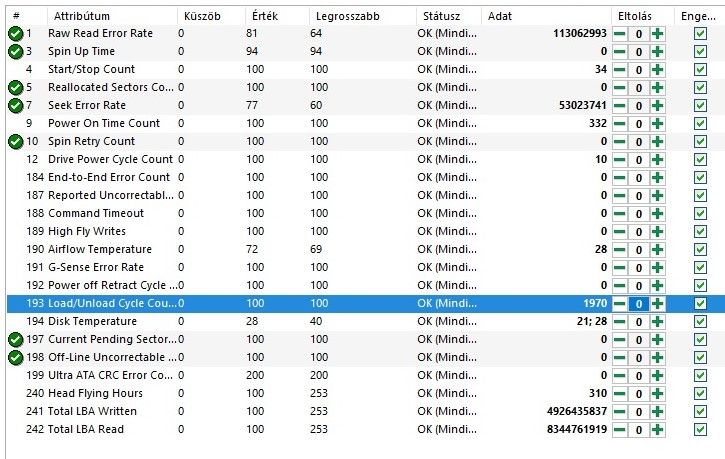The width and height of the screenshot is (725, 459).
Task: Increase offset for Current Pending Sector
Action: click(x=657, y=340)
